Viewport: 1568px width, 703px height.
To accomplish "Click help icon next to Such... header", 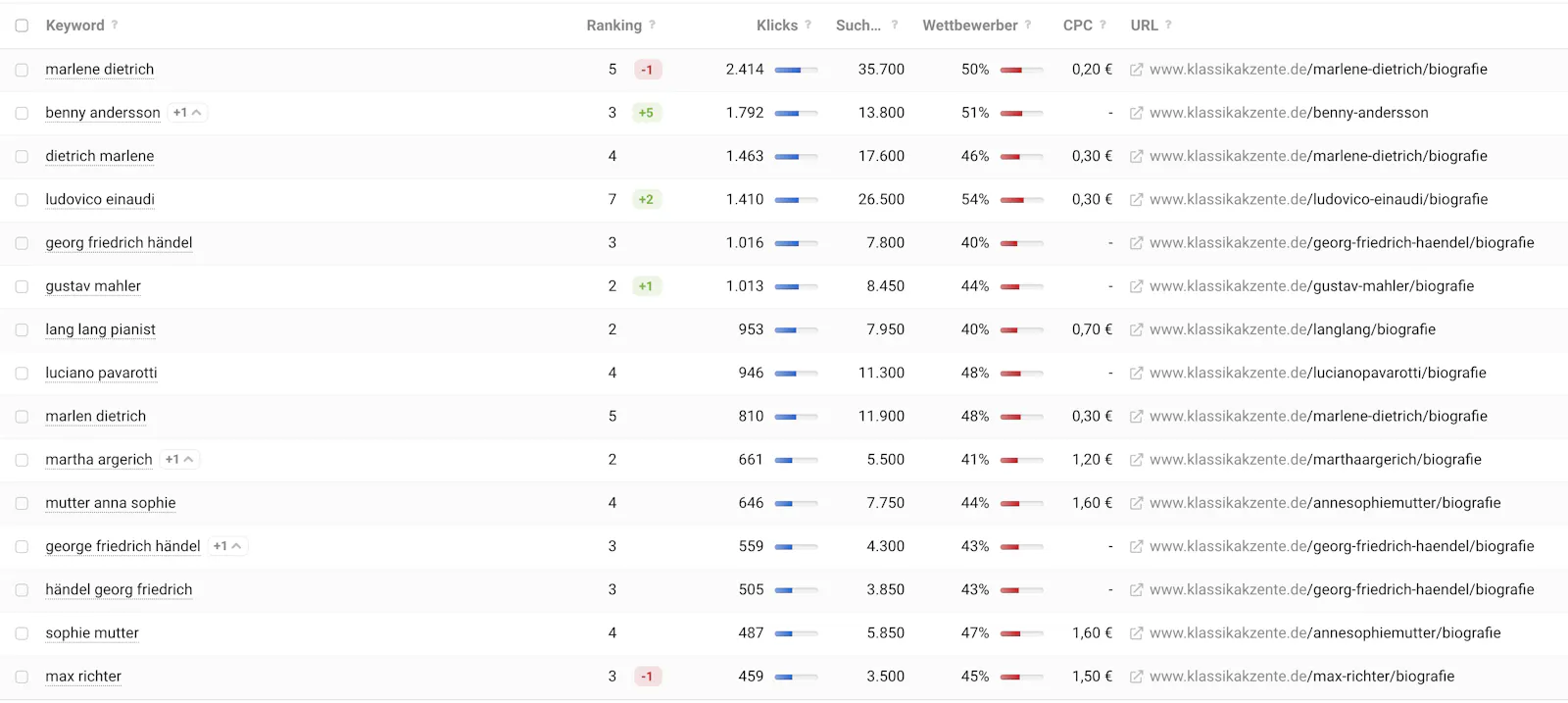I will 895,25.
